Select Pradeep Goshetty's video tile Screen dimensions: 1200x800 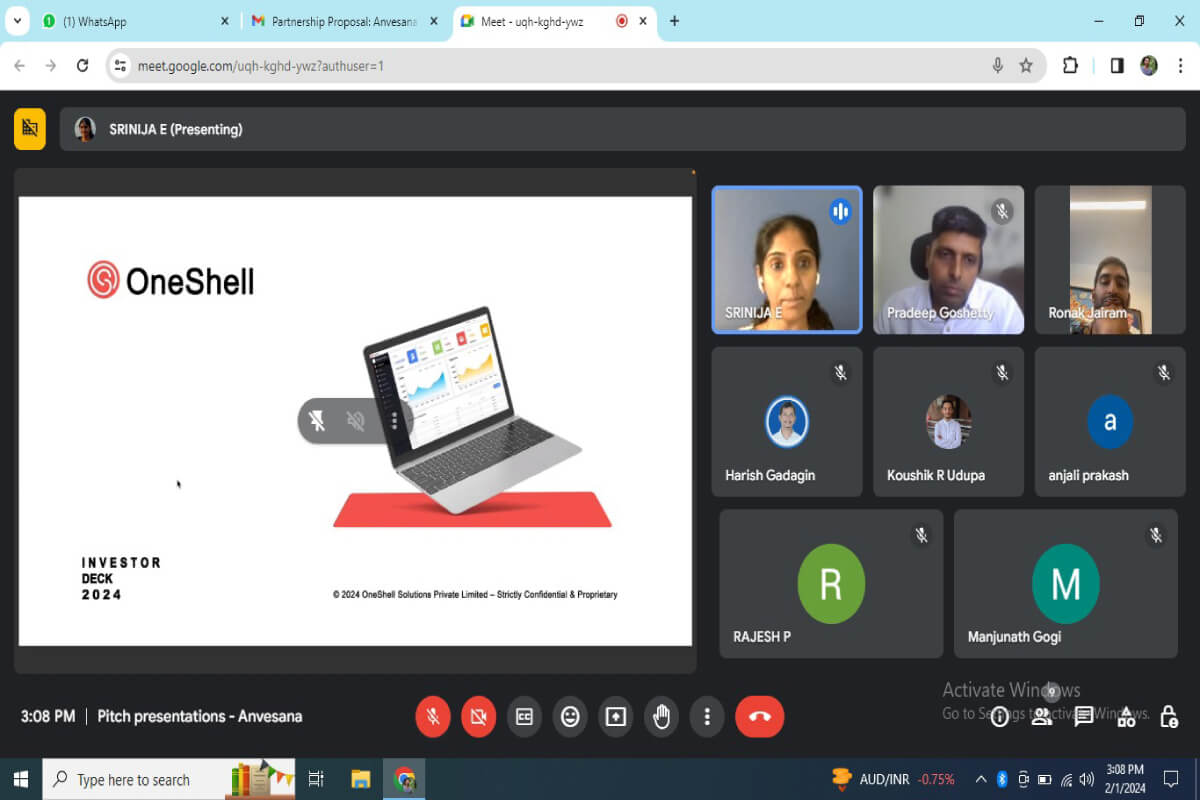click(x=948, y=259)
